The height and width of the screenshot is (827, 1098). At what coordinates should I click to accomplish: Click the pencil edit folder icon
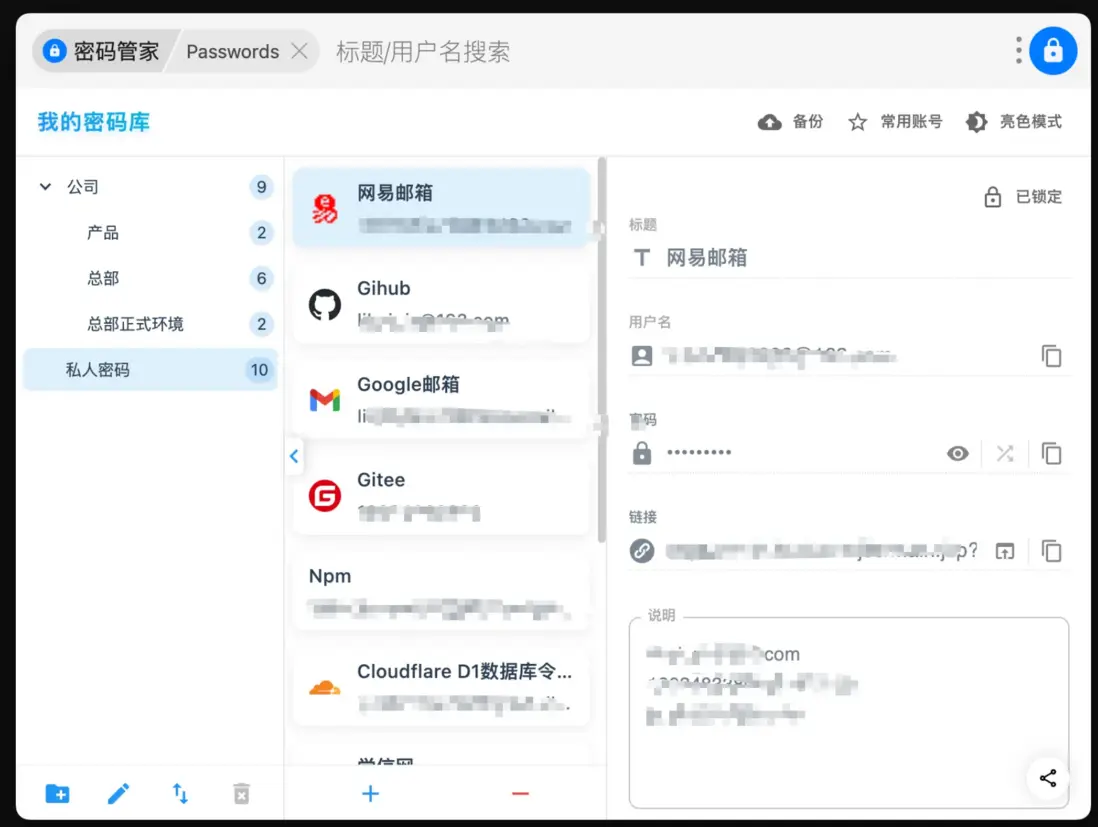pyautogui.click(x=118, y=793)
